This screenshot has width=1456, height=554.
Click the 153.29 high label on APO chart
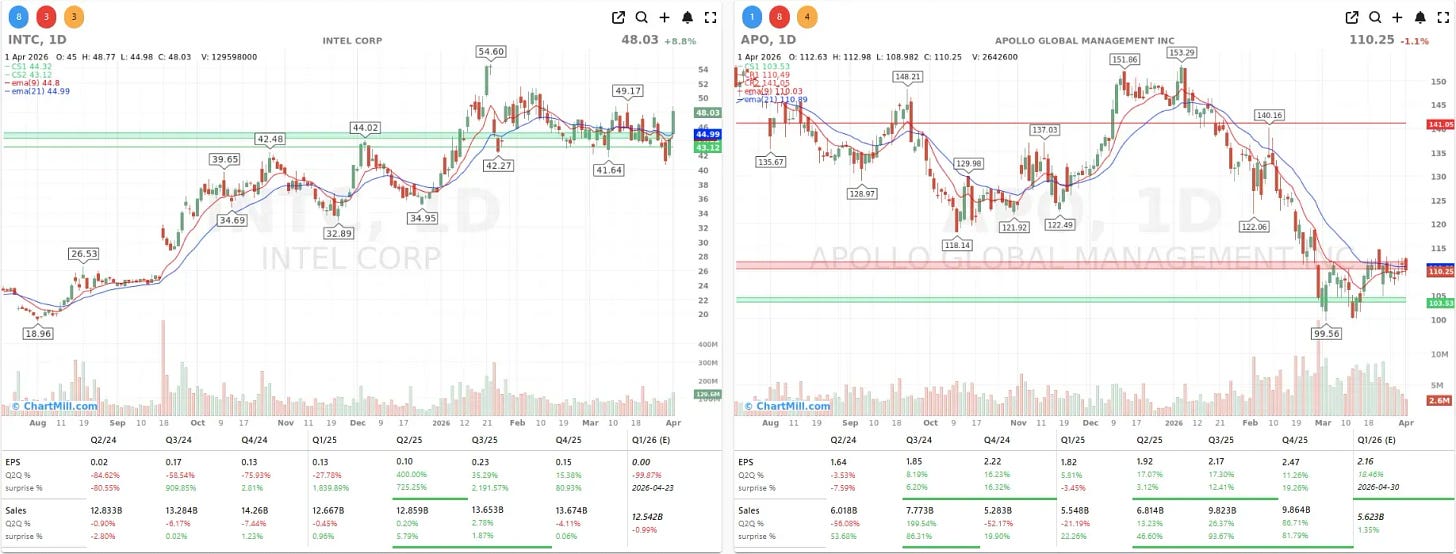pos(1182,52)
